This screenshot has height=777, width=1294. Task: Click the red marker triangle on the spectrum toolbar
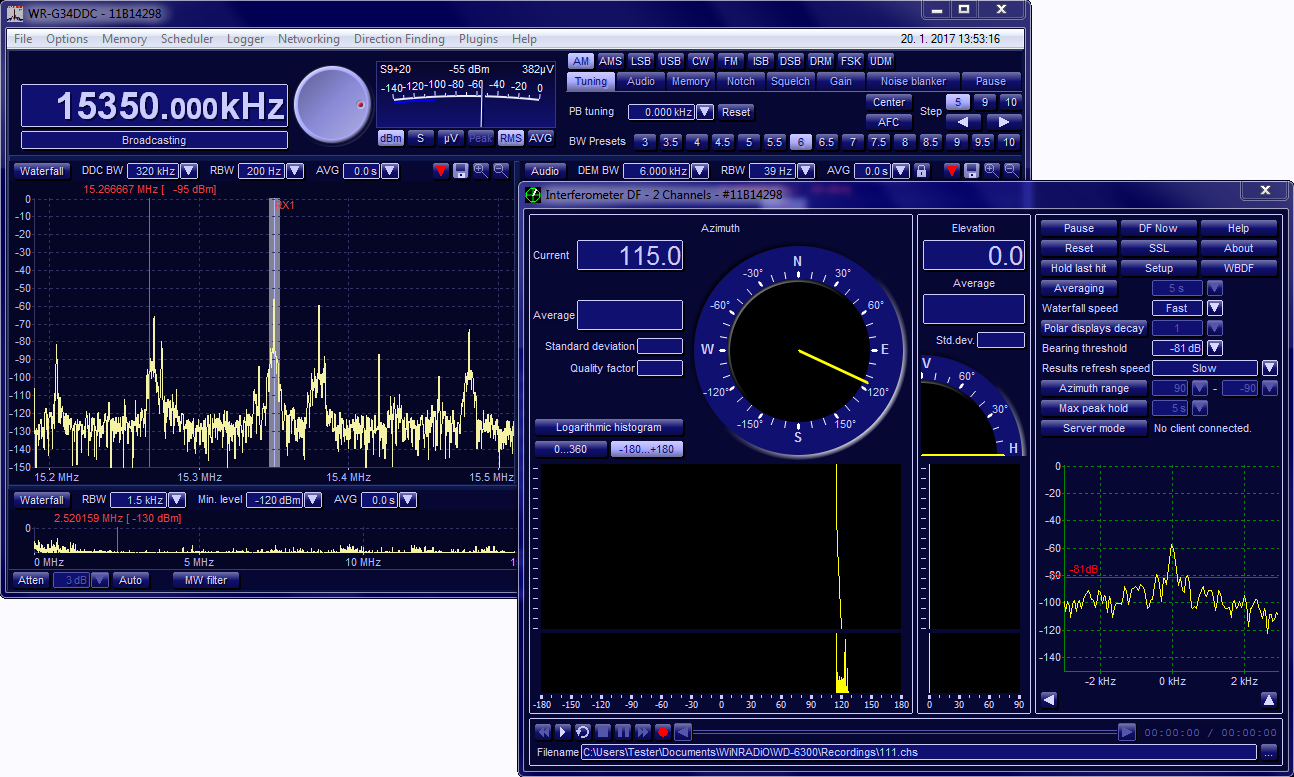coord(441,171)
